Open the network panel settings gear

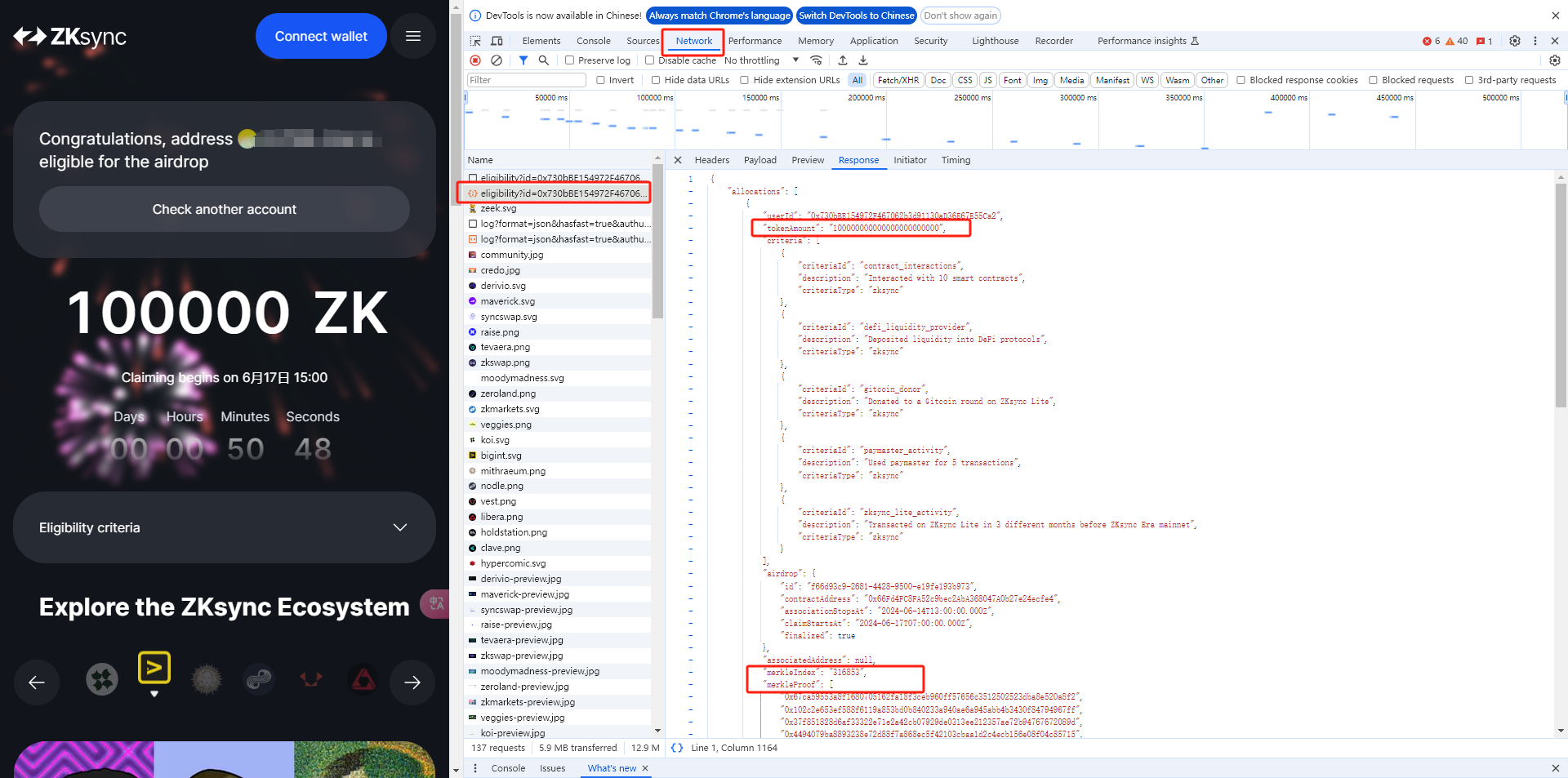click(1555, 60)
